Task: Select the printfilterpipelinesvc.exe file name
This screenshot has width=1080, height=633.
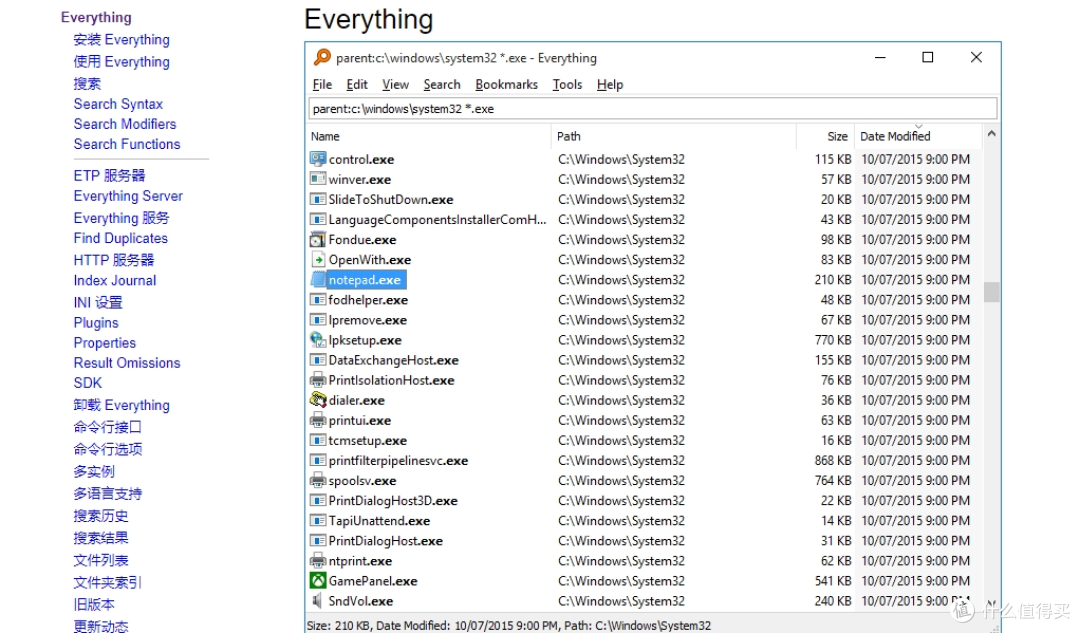Action: 398,460
